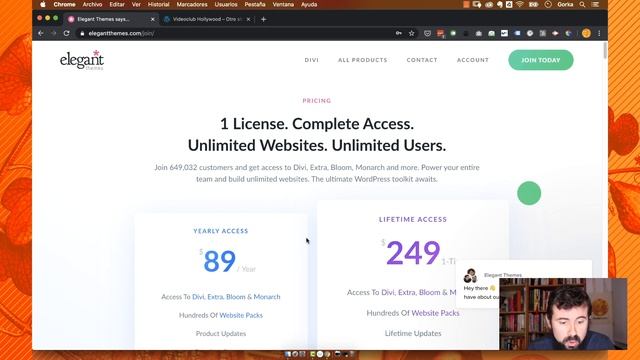
Task: Click Bloom link in Lifetime Access card
Action: coord(429,293)
